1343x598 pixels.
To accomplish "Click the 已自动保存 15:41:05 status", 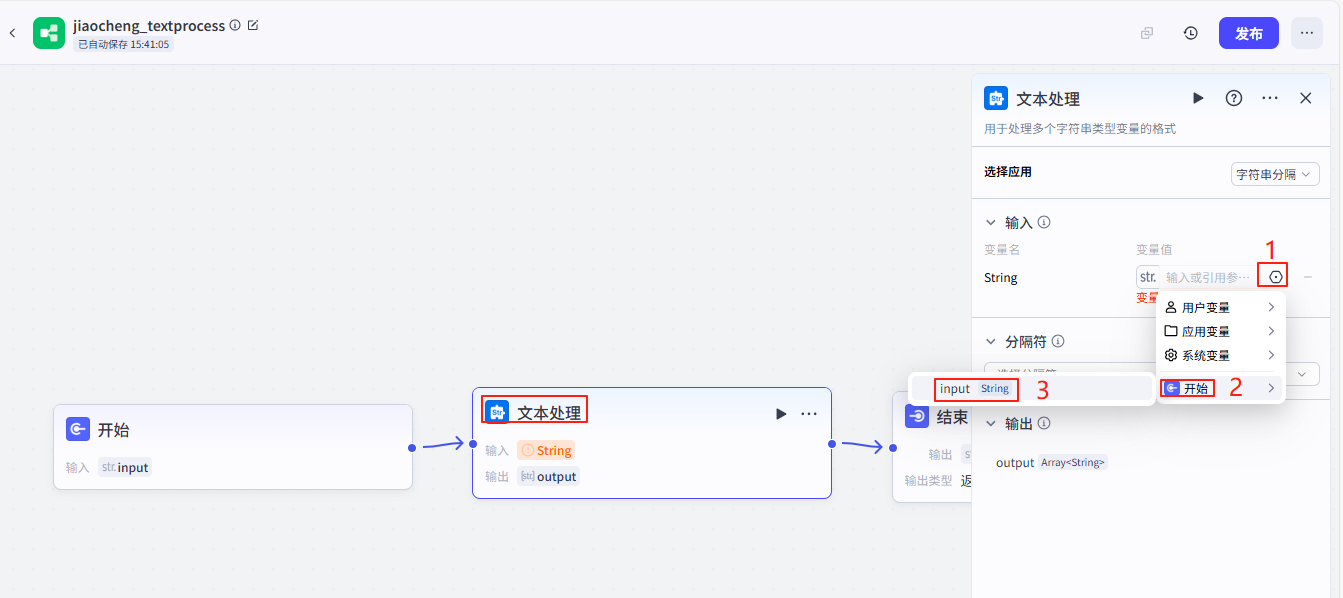I will click(123, 44).
